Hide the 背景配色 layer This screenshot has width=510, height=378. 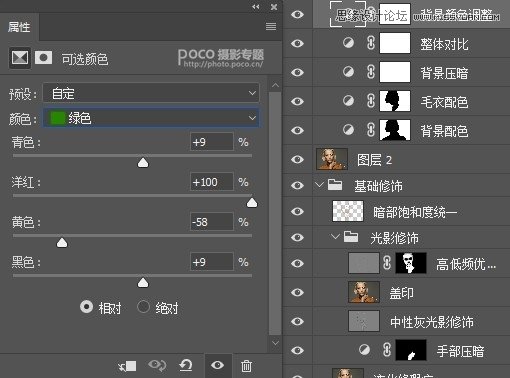[x=297, y=130]
